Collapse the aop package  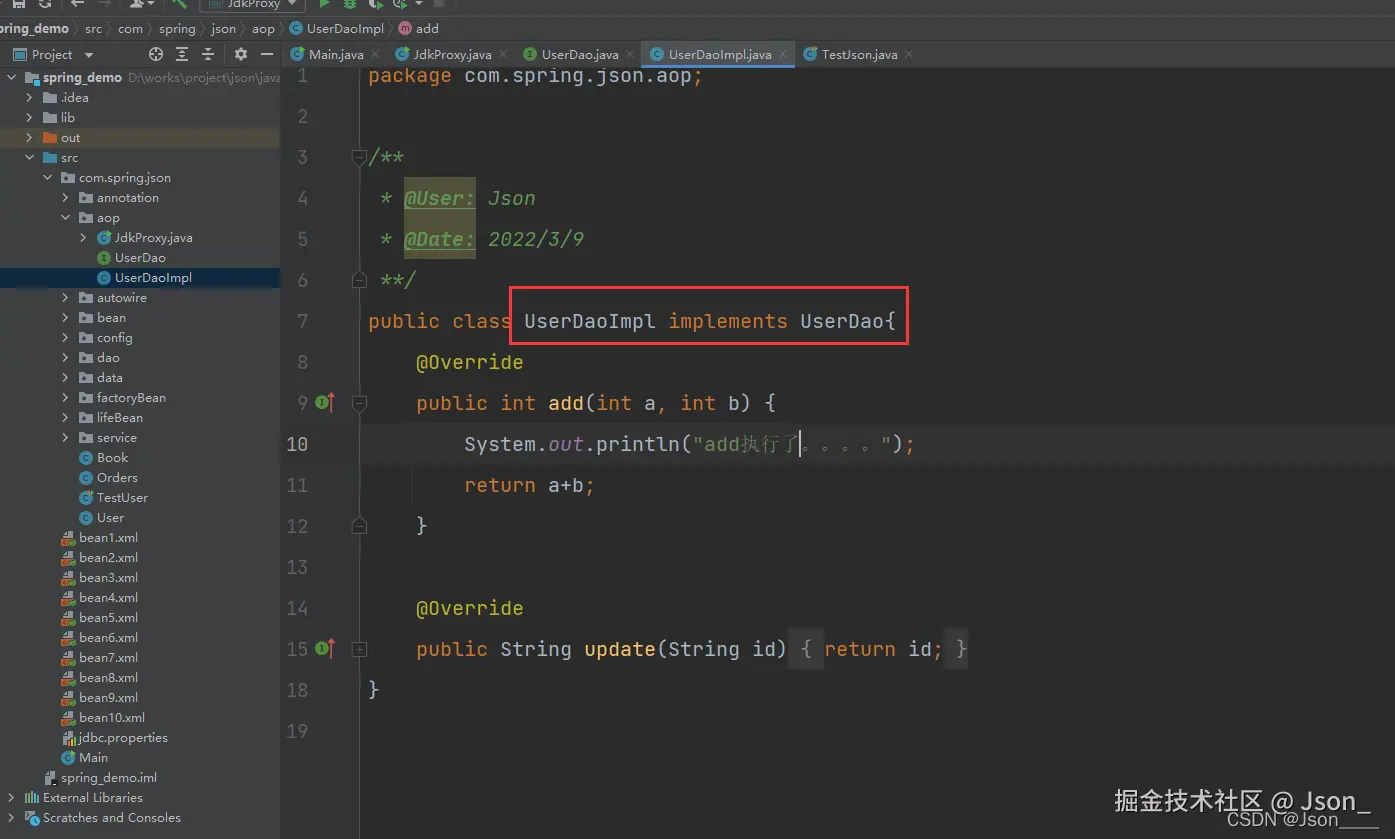click(66, 218)
